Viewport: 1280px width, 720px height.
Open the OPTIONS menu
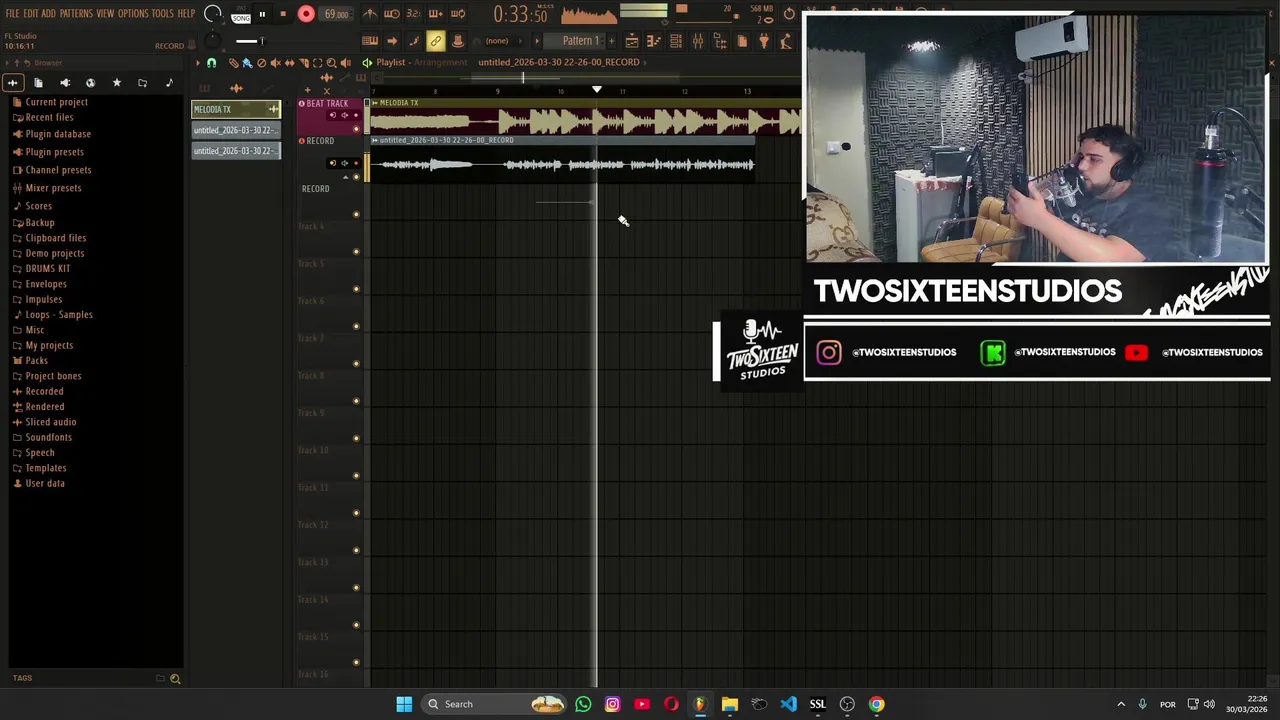coord(133,14)
